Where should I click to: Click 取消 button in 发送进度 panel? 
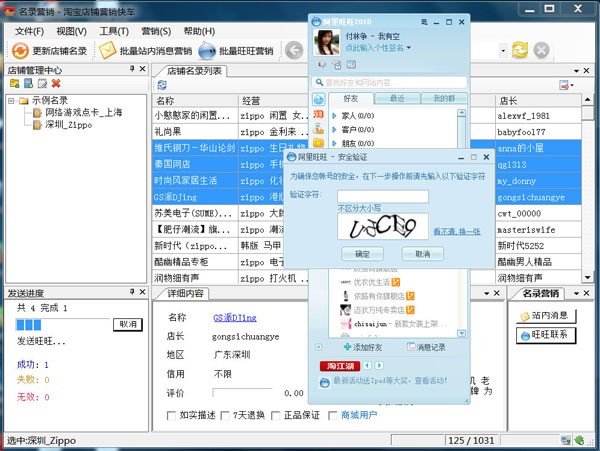point(128,324)
